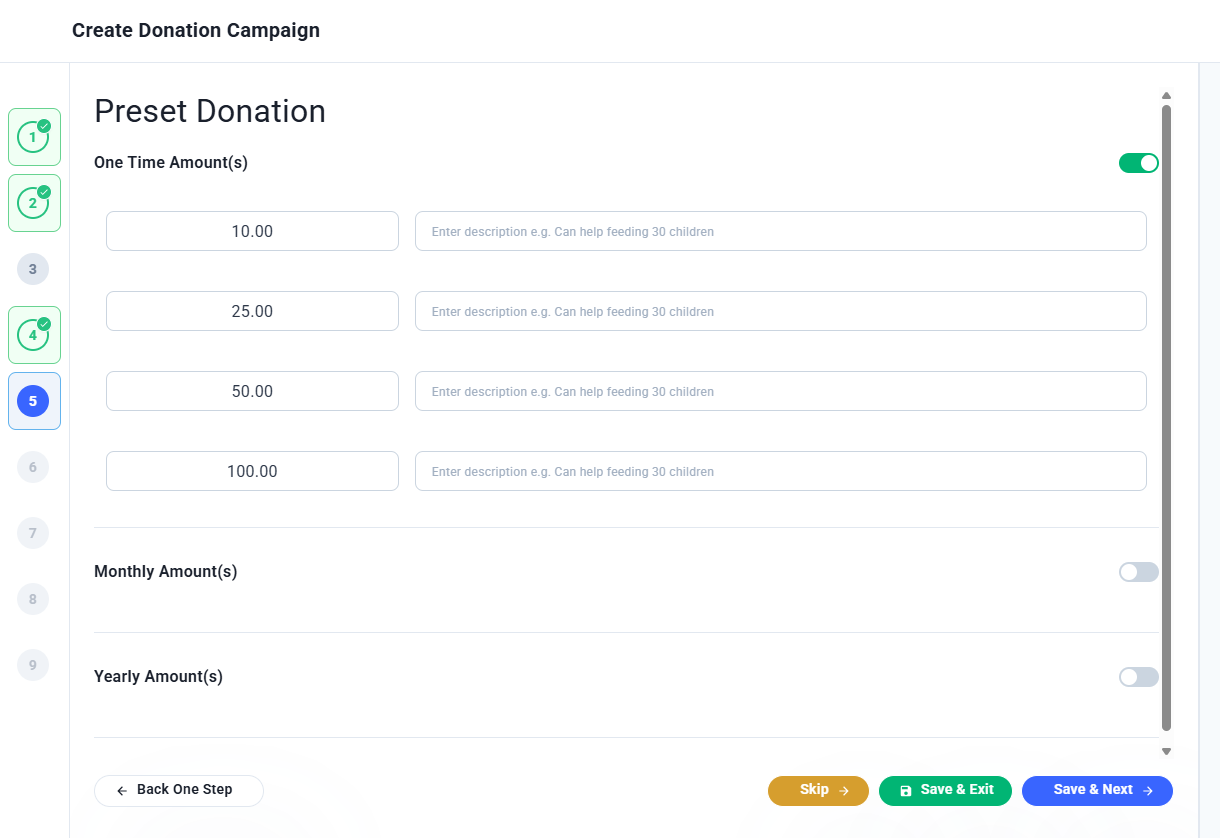Focus the description field beside 50.00
Screen dimensions: 1220x838
click(781, 391)
